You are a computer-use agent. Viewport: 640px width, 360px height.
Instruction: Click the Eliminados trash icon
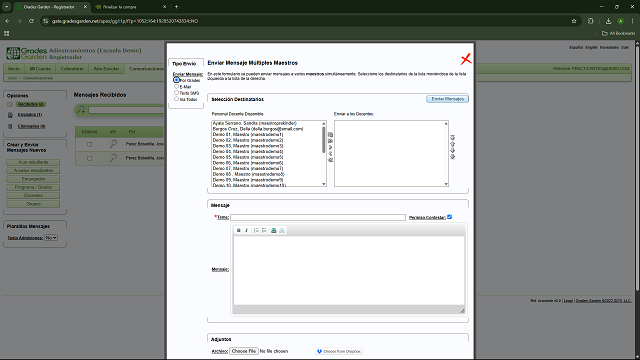(10, 127)
